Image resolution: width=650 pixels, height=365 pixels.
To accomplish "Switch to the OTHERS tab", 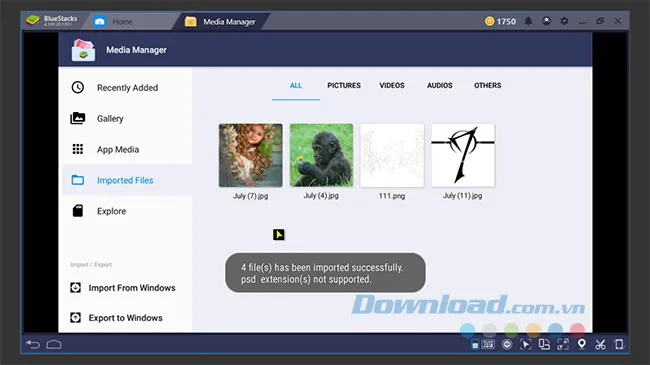I will tap(488, 85).
